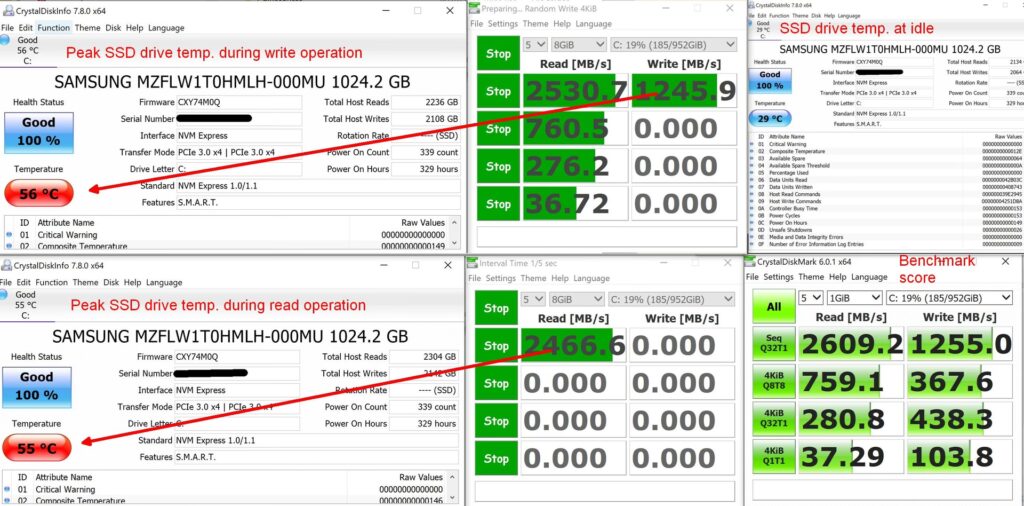Open the 8GiB size dropdown in the Random Write window
Screen dimensions: 1024x506
[580, 45]
